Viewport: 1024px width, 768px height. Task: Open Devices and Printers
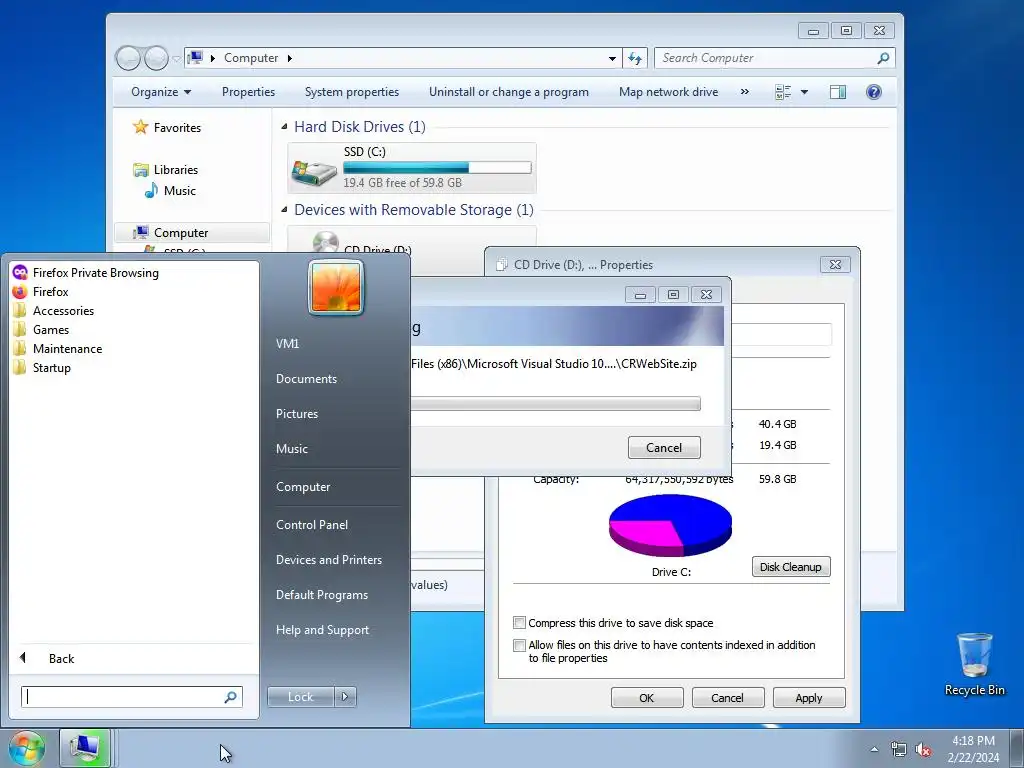point(328,560)
